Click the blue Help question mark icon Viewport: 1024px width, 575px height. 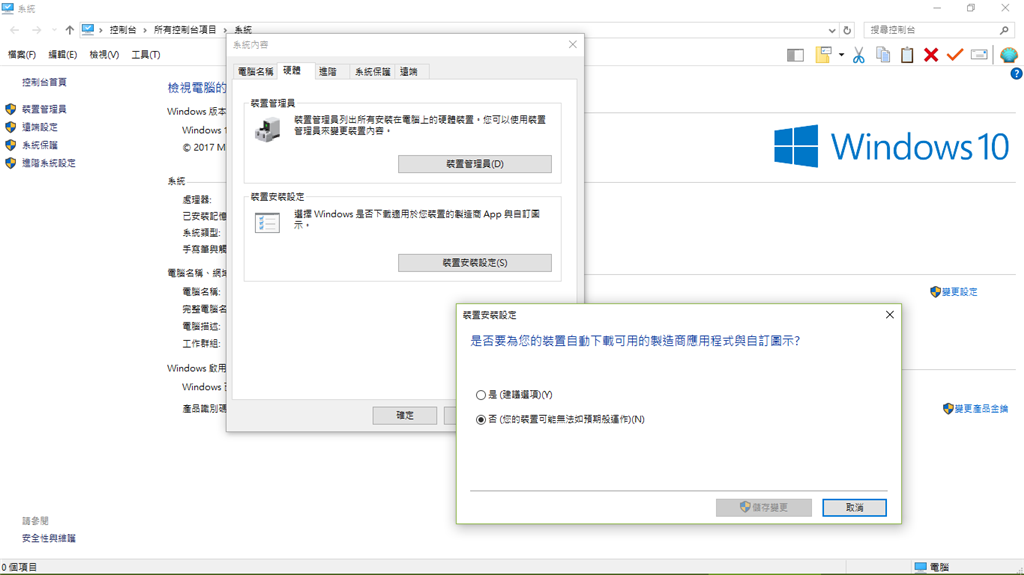[x=1016, y=74]
